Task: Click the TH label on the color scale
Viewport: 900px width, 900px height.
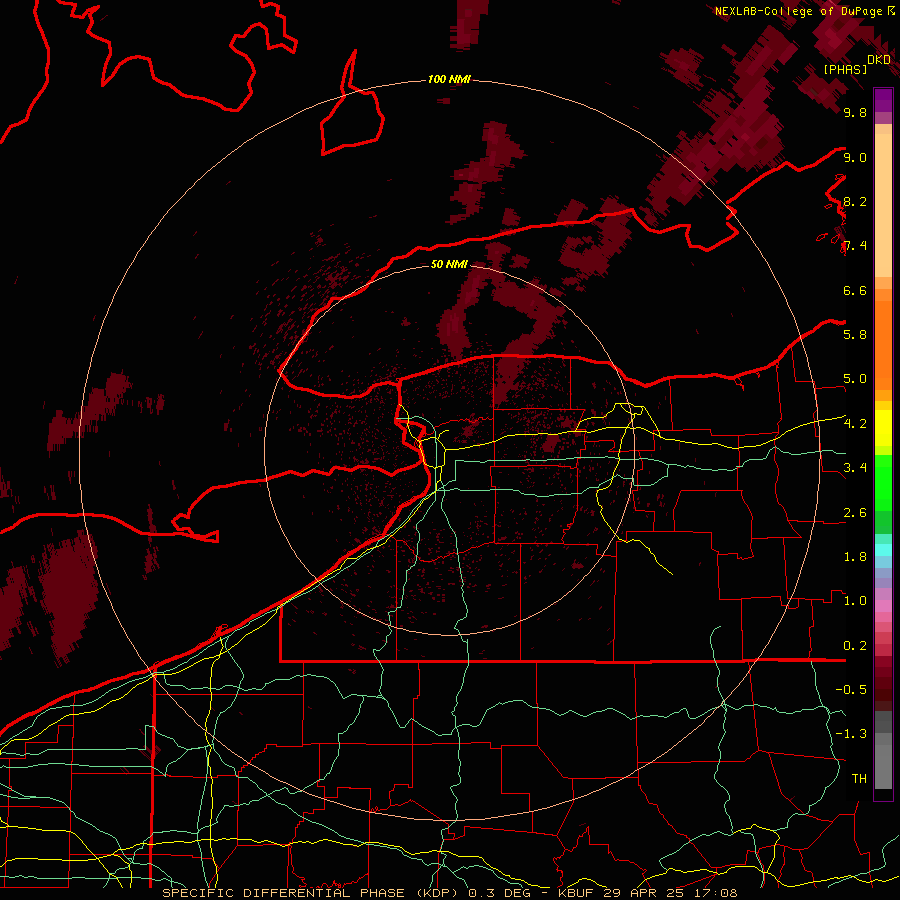Action: pos(859,779)
